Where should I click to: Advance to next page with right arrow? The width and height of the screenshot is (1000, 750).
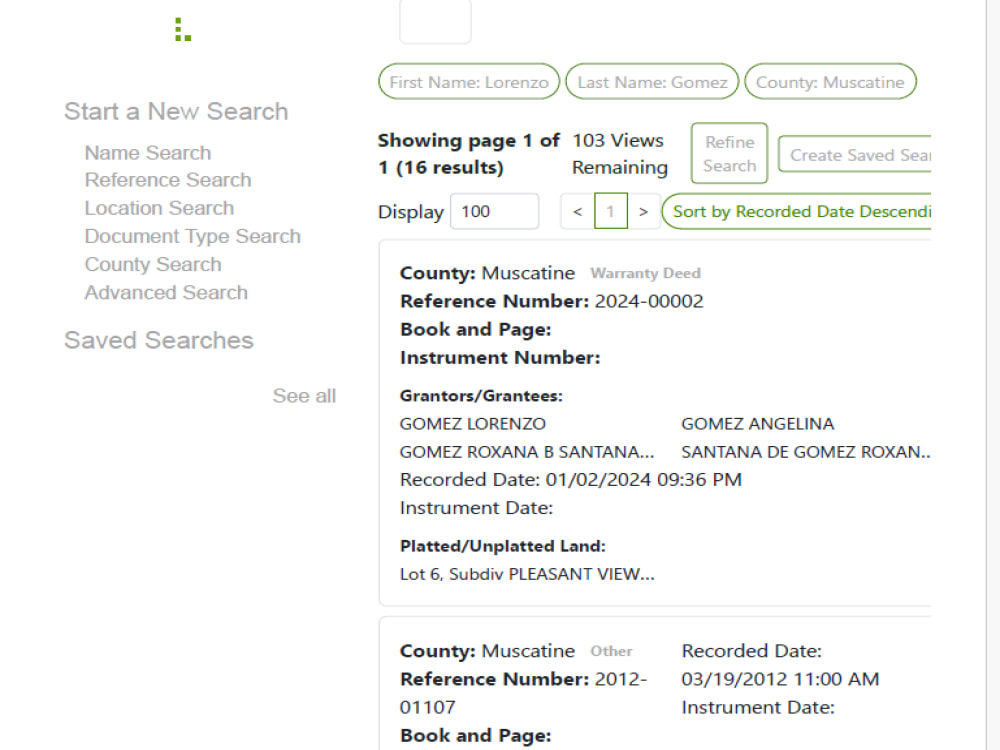[x=643, y=211]
